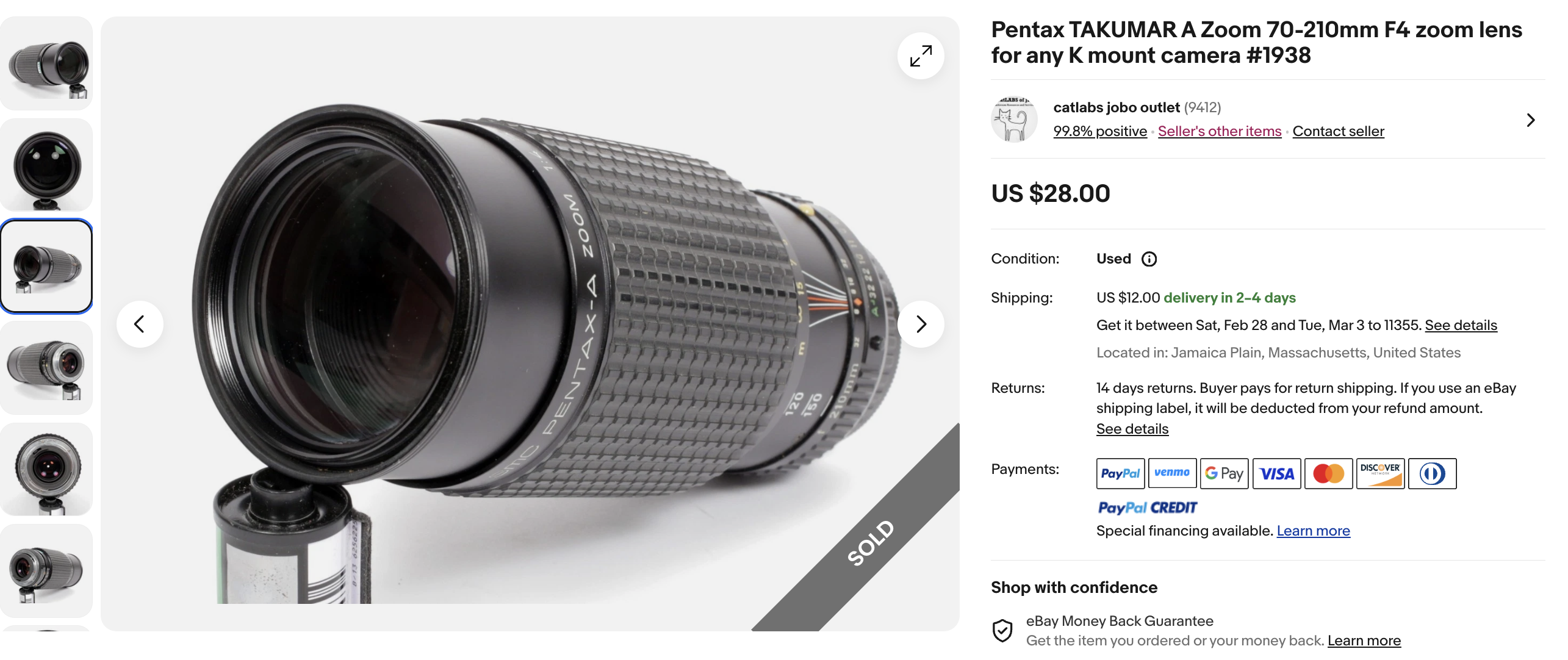Open Seller's other items link
Image resolution: width=1568 pixels, height=660 pixels.
point(1219,131)
